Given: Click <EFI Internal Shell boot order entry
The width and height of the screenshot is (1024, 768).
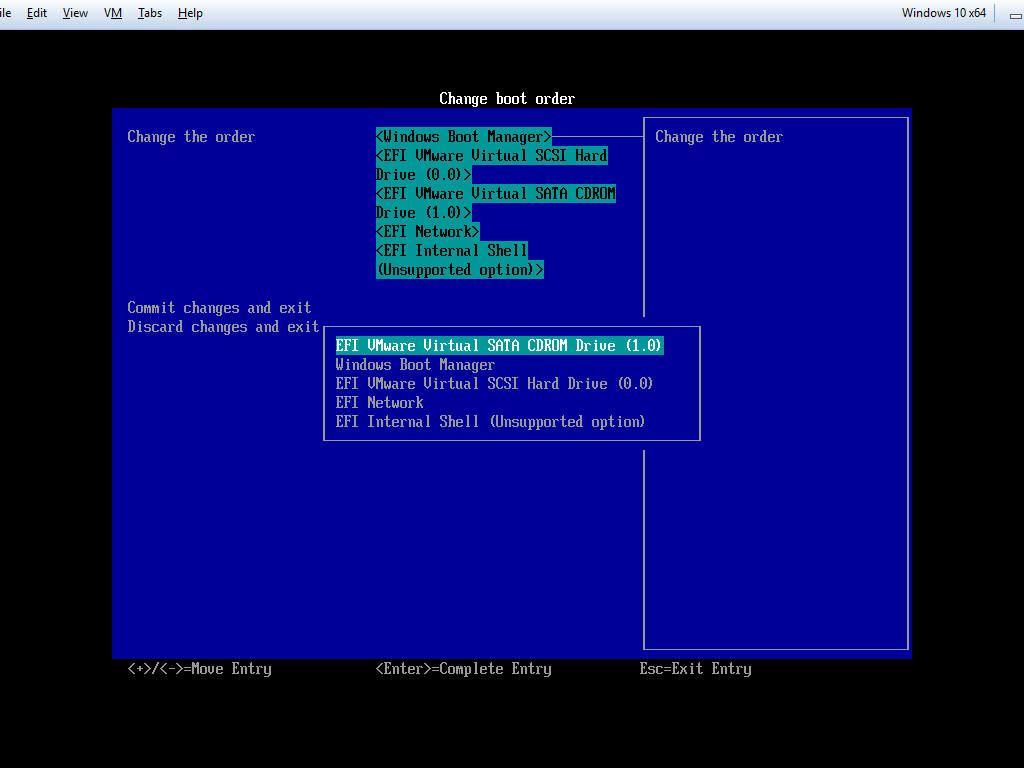Looking at the screenshot, I should coord(460,260).
